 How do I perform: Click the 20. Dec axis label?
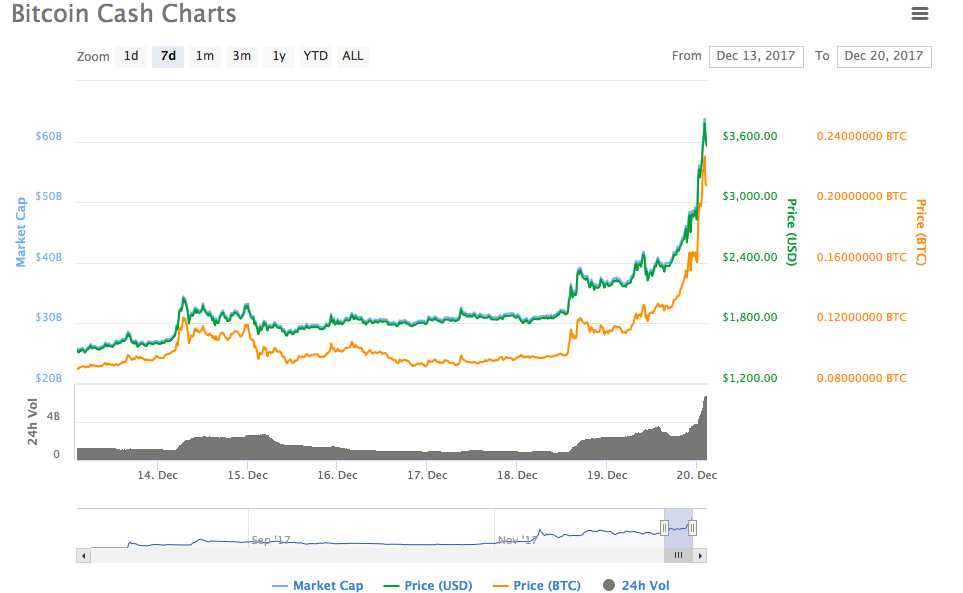click(696, 475)
